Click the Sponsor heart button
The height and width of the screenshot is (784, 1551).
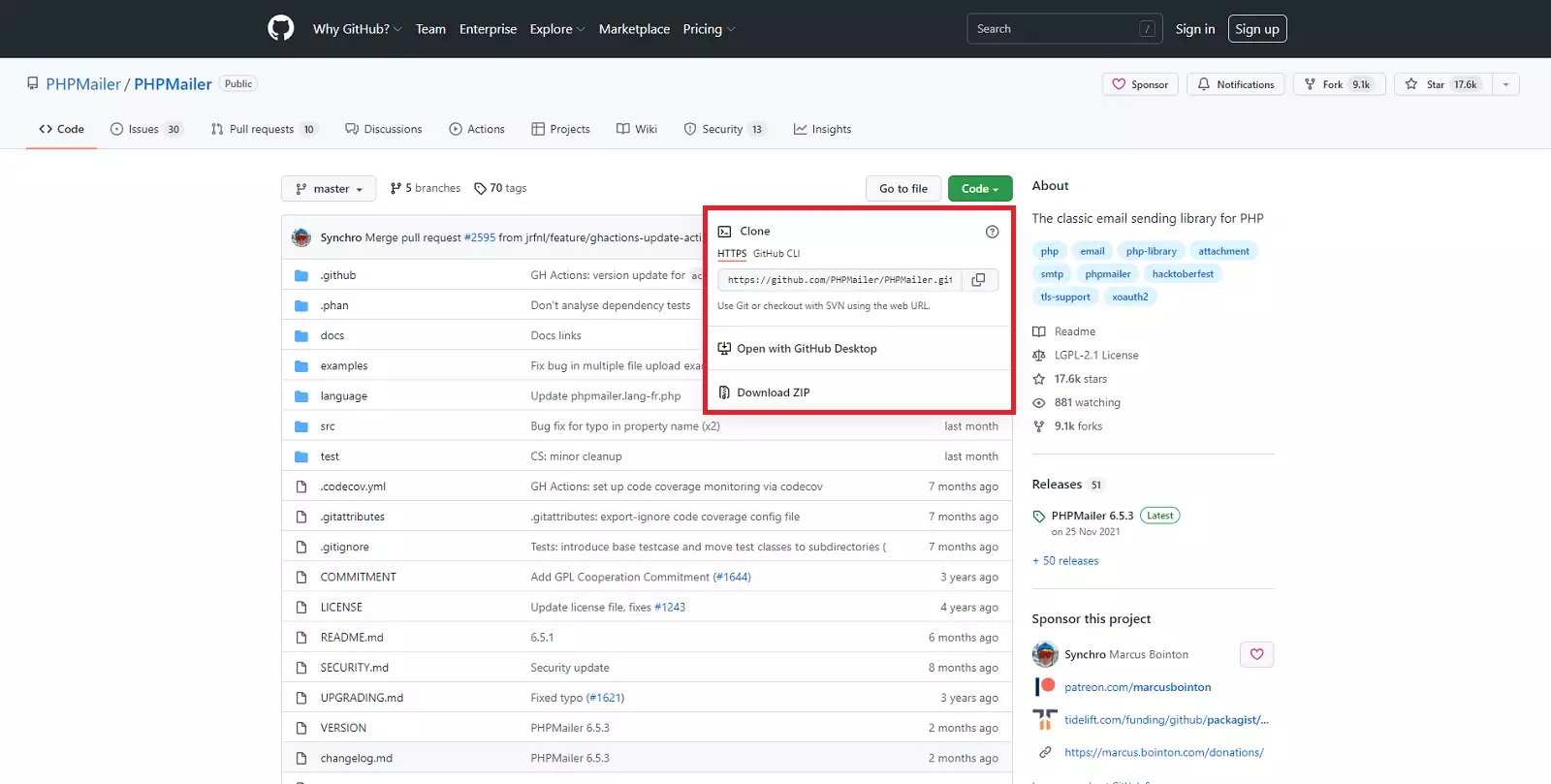[x=1140, y=84]
